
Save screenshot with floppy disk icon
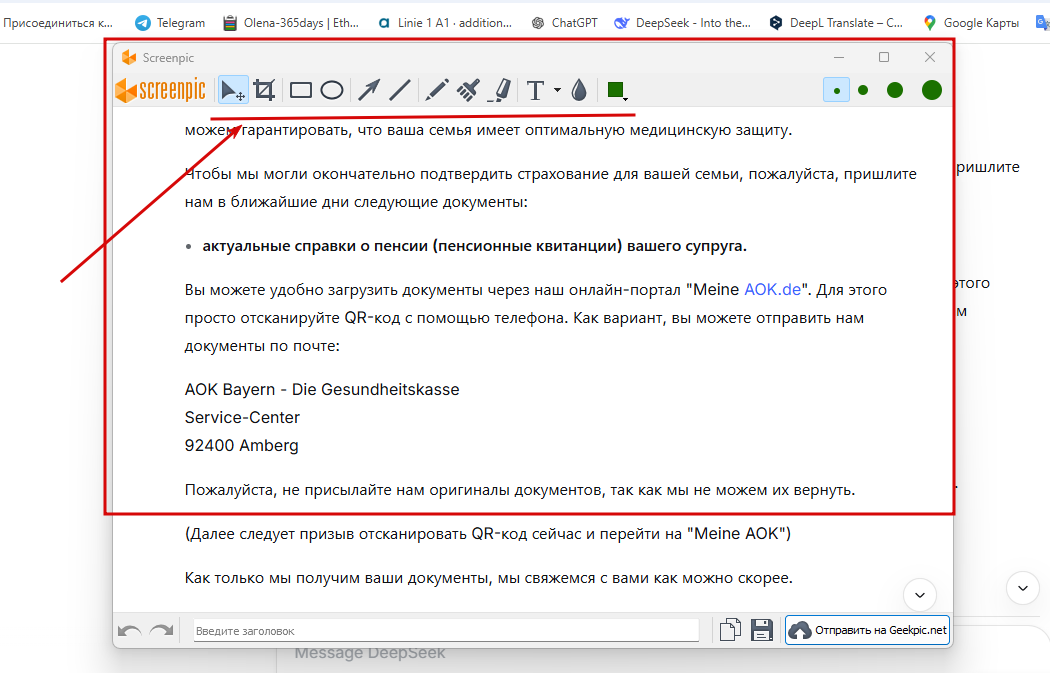(761, 630)
